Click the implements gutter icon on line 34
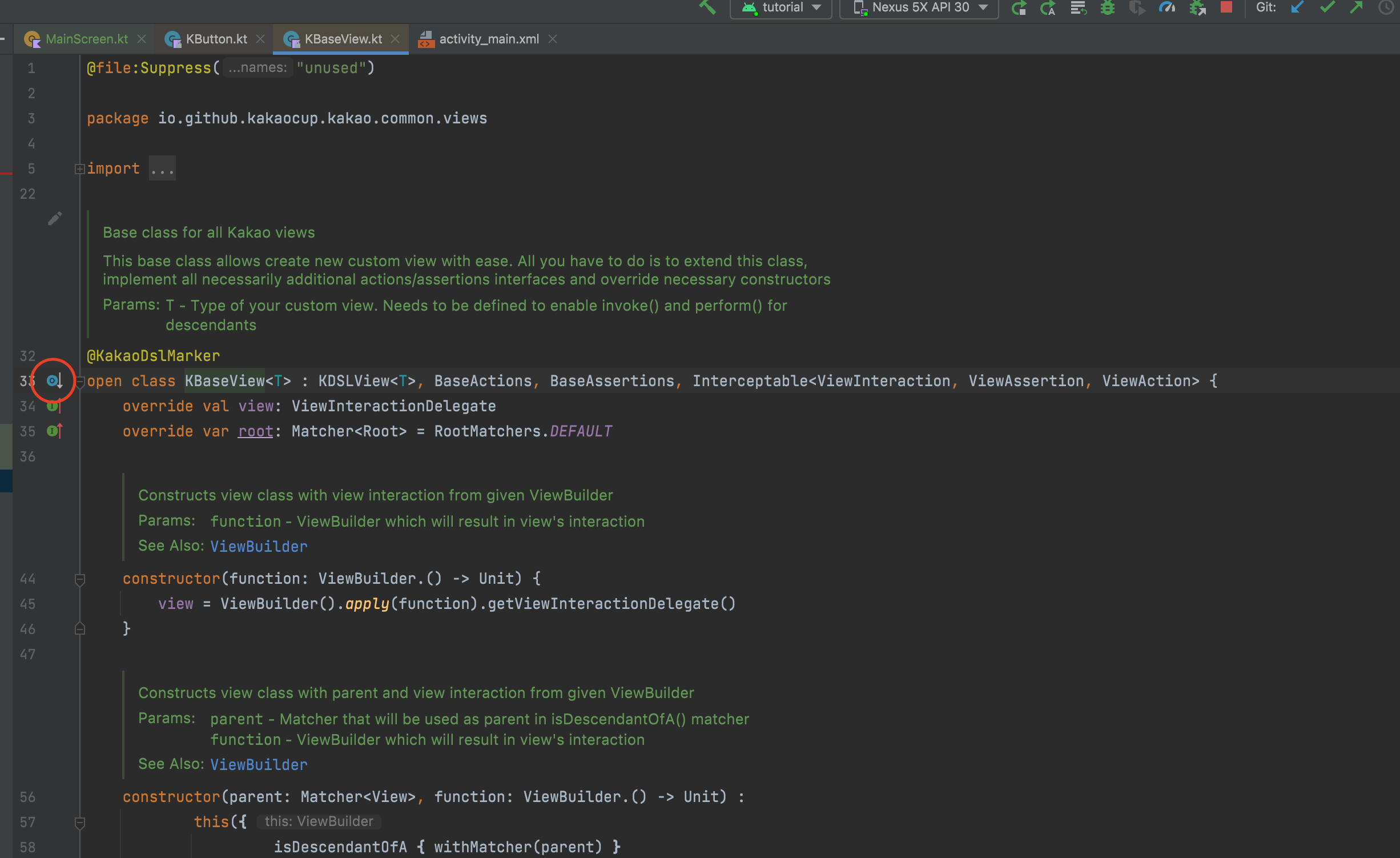Screen dimensions: 1400x858 click(x=54, y=406)
